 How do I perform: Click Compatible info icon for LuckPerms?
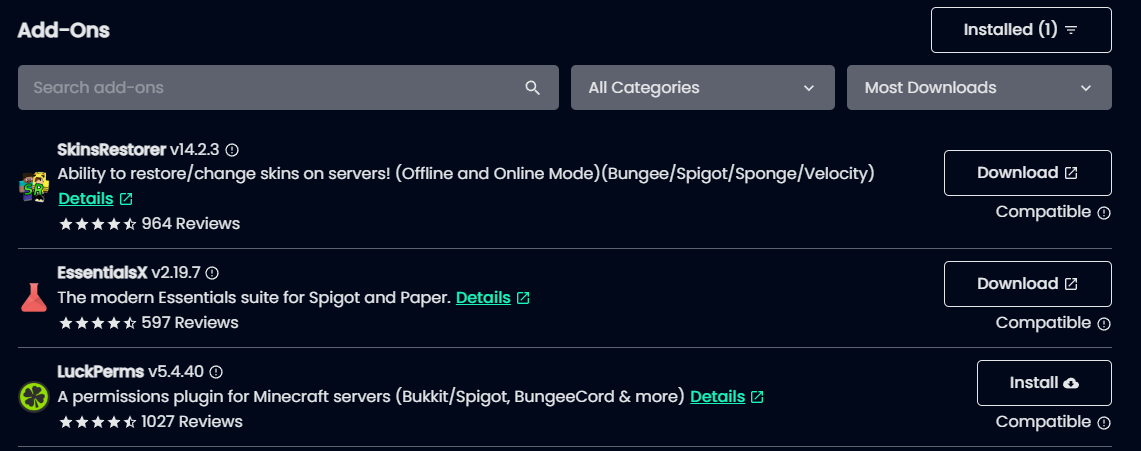[1104, 422]
